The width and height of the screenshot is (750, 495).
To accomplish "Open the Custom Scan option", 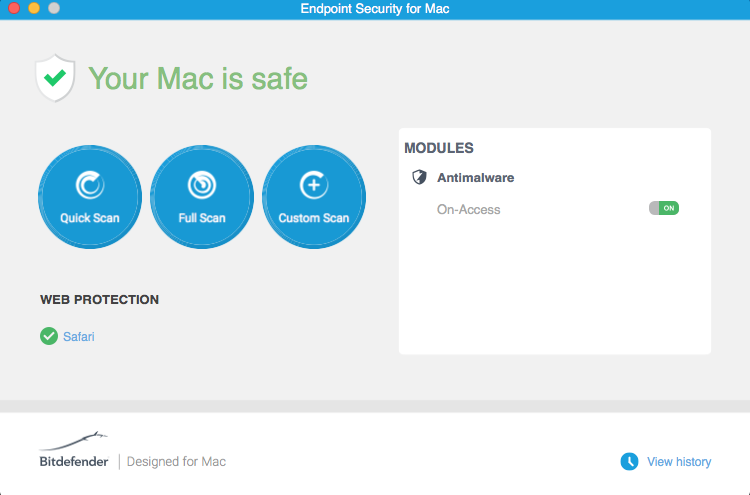I will click(313, 197).
